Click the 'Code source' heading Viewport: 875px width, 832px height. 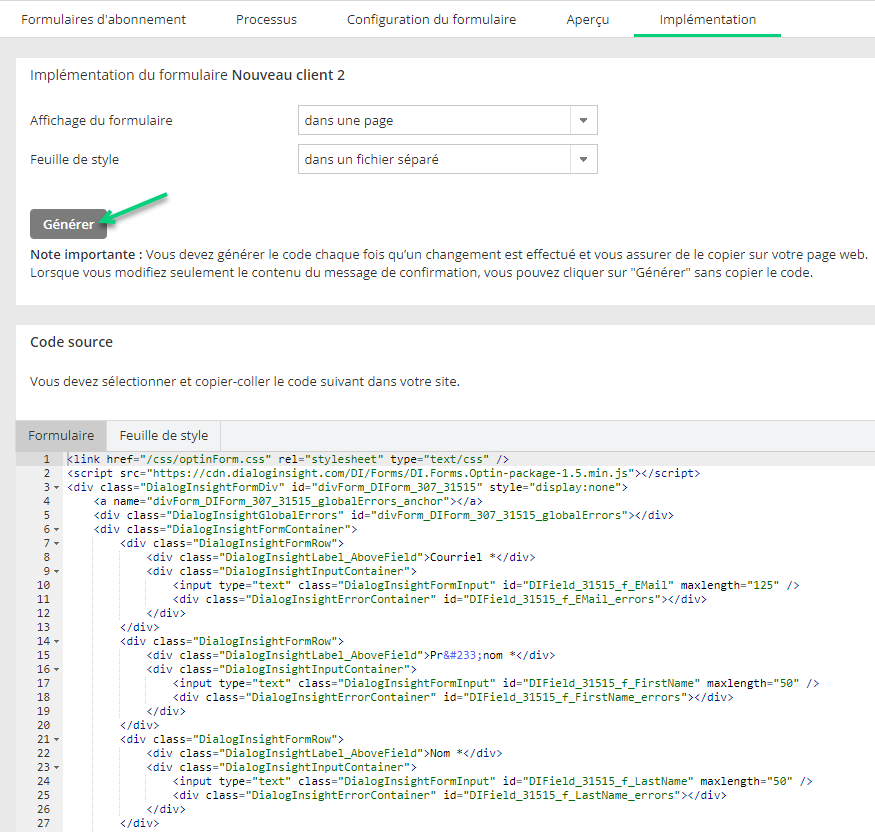pyautogui.click(x=71, y=342)
